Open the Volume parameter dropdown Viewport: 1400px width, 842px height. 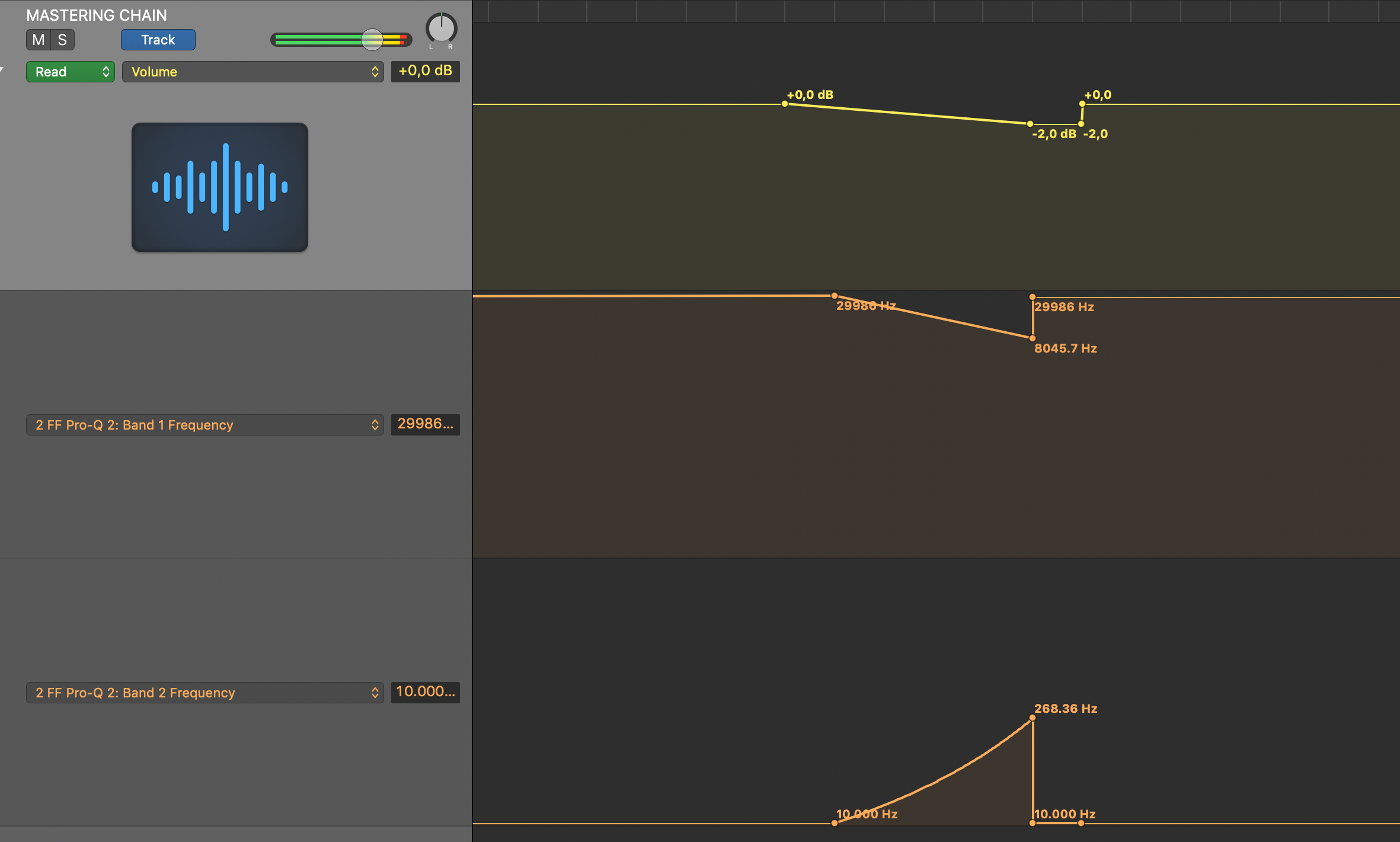253,72
